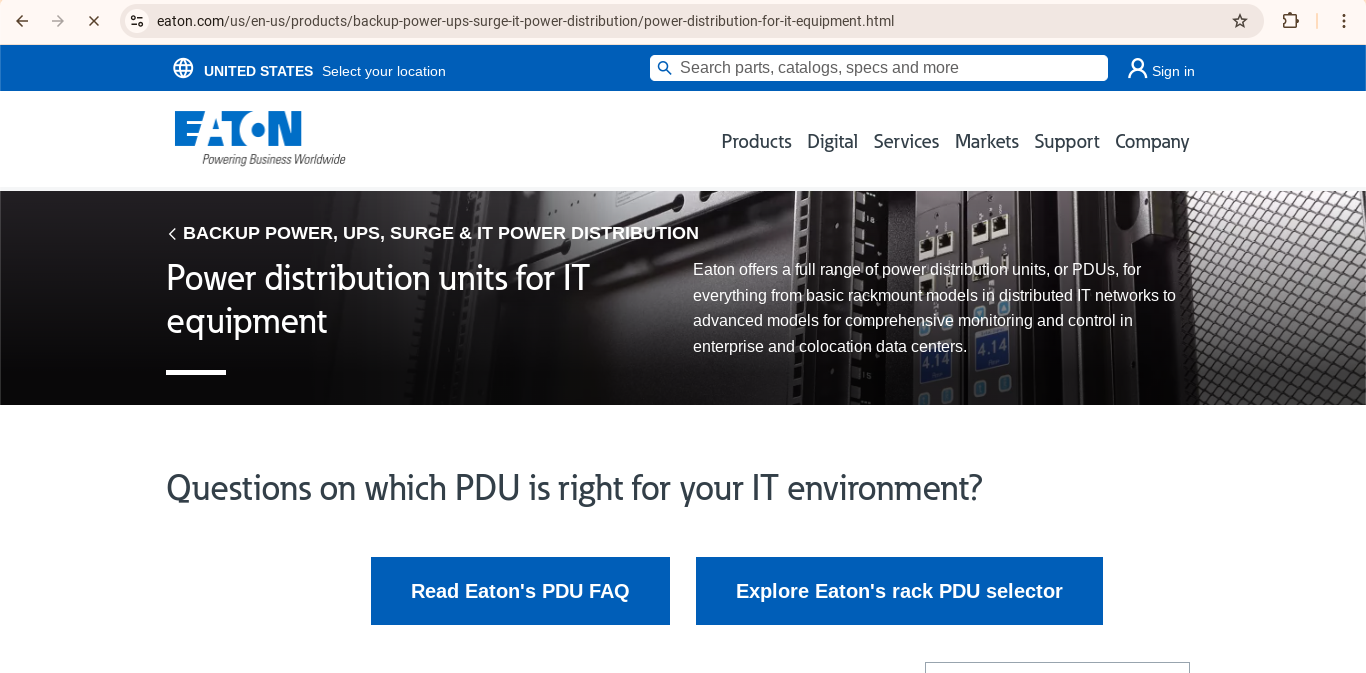
Task: Click the globe location icon
Action: (183, 68)
